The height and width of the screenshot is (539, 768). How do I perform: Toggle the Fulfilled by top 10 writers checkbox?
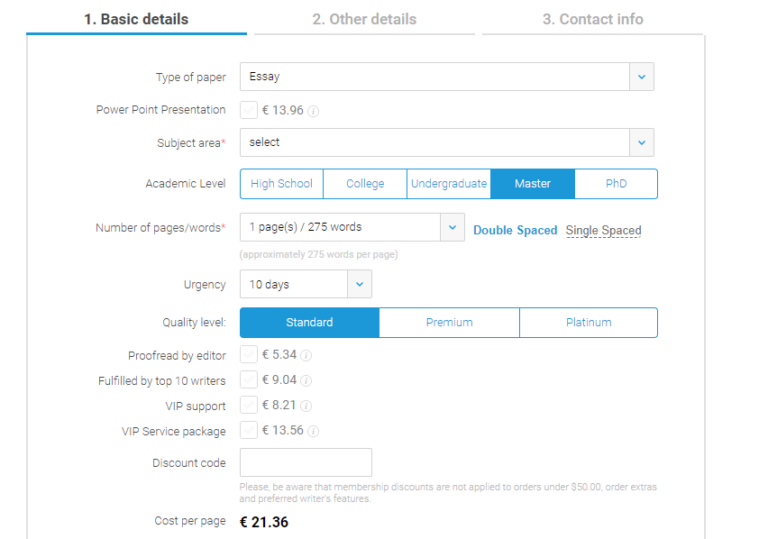click(x=249, y=380)
